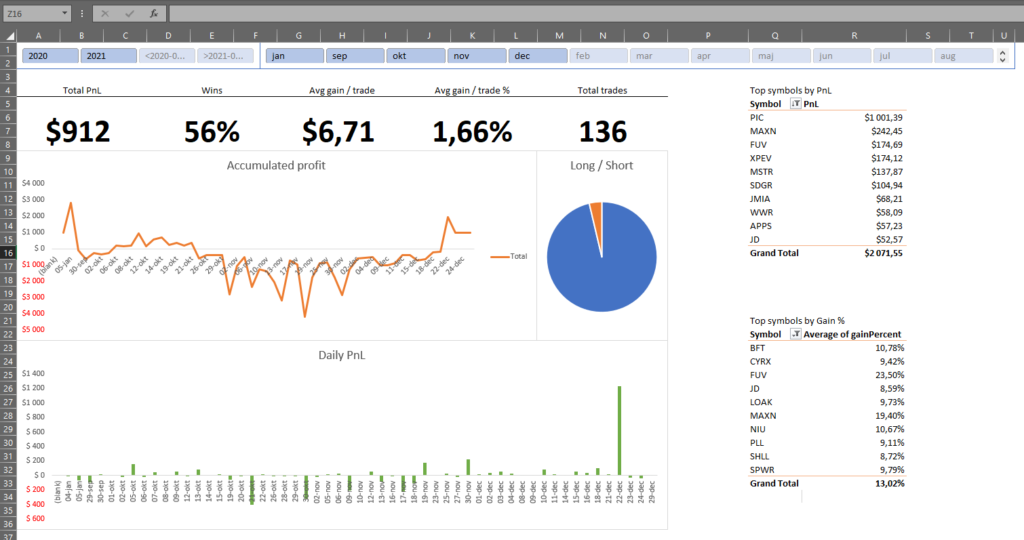Click the 1,66% Avg gain percent value

pyautogui.click(x=472, y=131)
